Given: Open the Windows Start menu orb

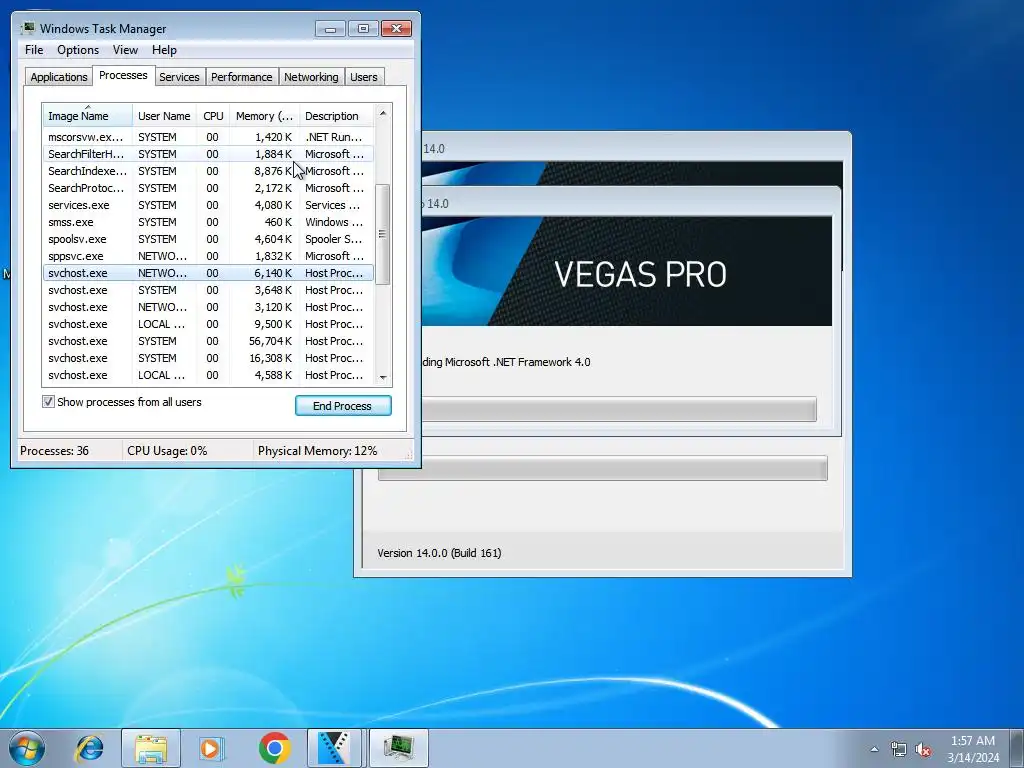Looking at the screenshot, I should click(x=26, y=748).
